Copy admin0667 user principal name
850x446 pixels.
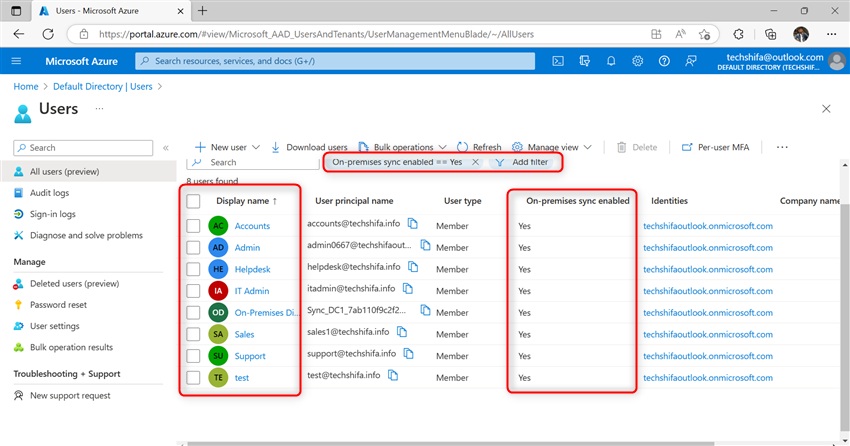click(x=426, y=245)
